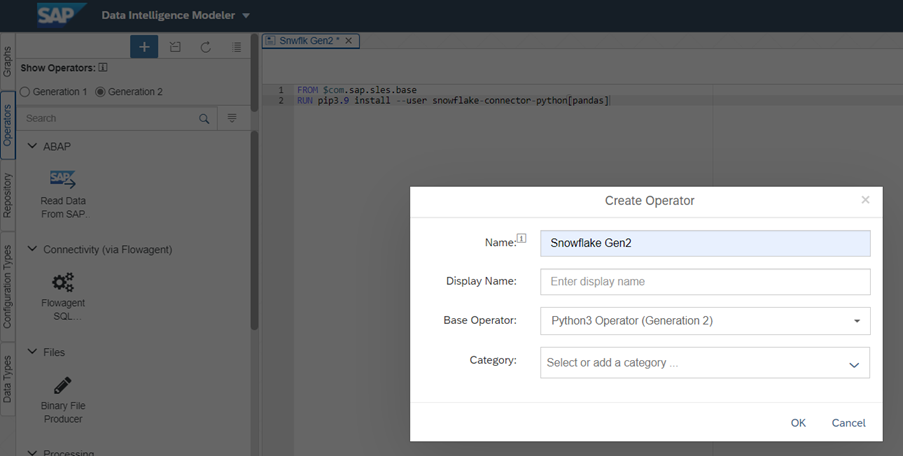Switch to the Graphs side tab
The height and width of the screenshot is (456, 903).
(7, 61)
